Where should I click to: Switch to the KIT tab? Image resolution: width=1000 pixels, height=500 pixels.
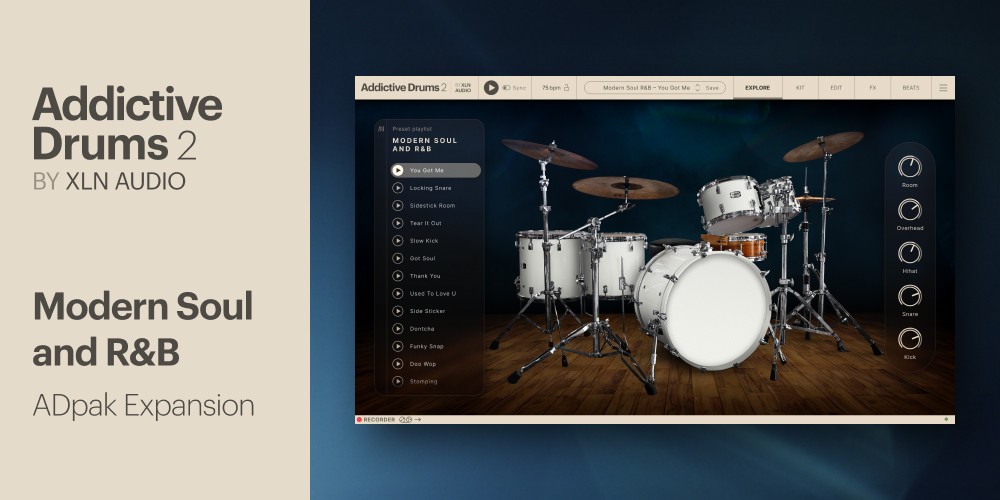click(800, 88)
